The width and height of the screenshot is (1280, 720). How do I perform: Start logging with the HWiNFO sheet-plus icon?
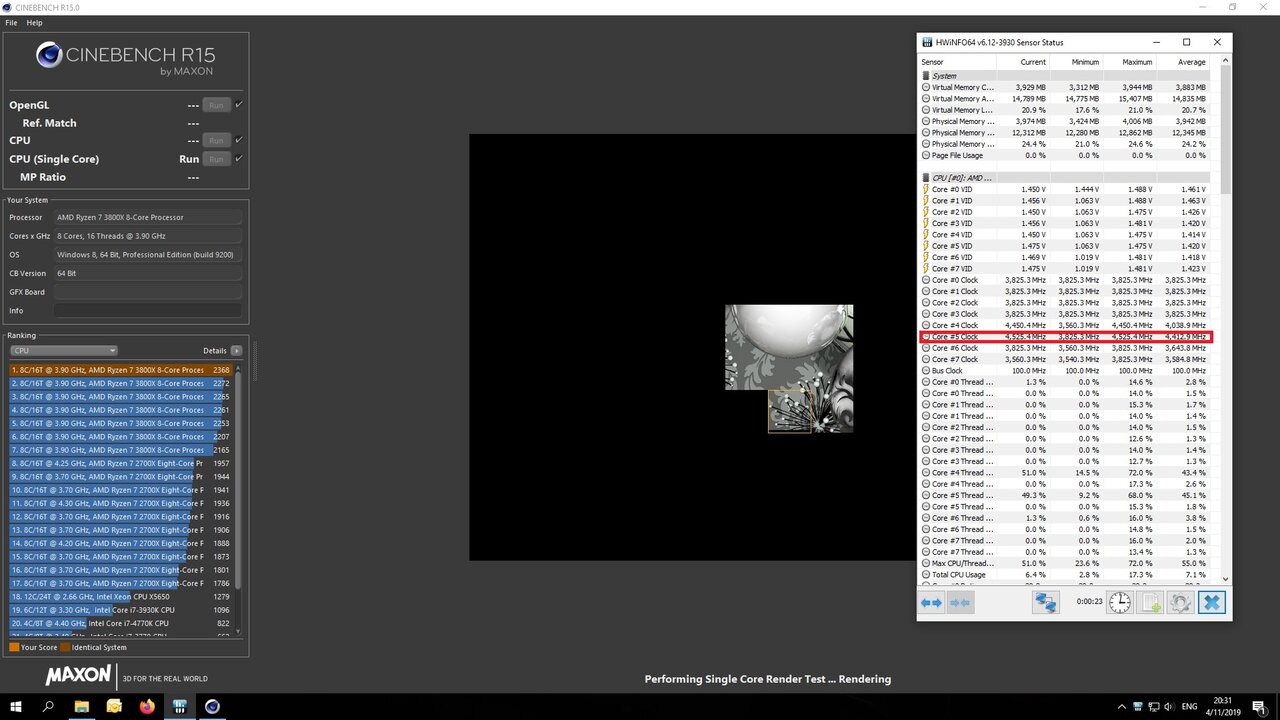point(1150,603)
